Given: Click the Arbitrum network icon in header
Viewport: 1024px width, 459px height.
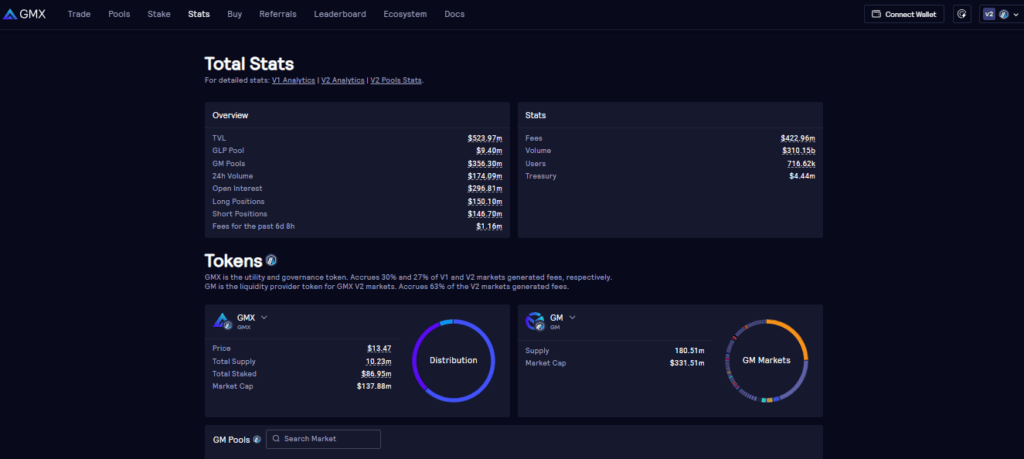Looking at the screenshot, I should coord(1003,14).
